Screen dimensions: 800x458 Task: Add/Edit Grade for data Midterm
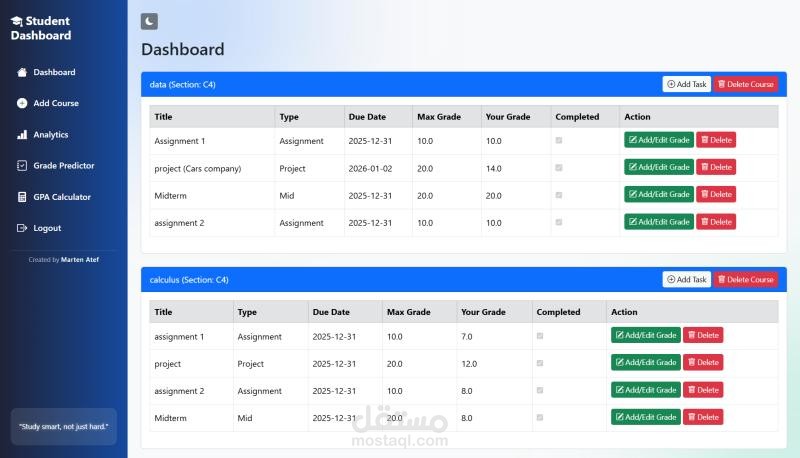pos(659,194)
